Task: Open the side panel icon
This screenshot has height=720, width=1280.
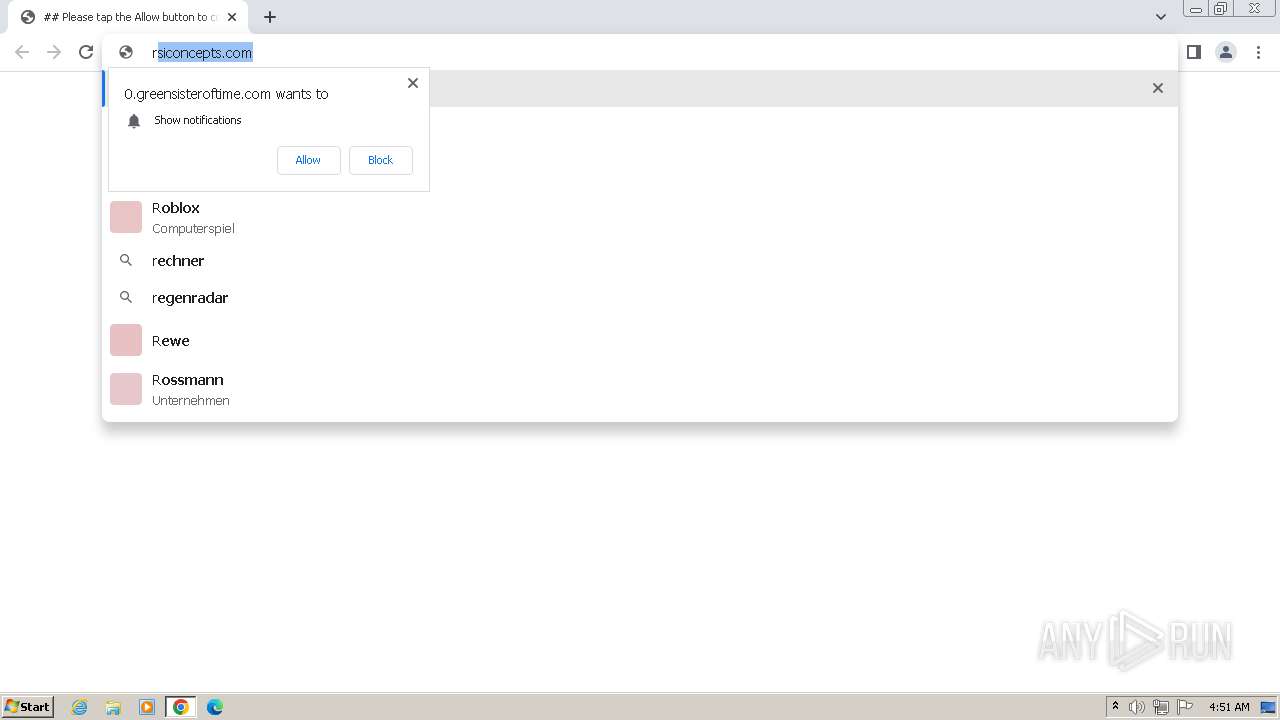Action: (1194, 52)
